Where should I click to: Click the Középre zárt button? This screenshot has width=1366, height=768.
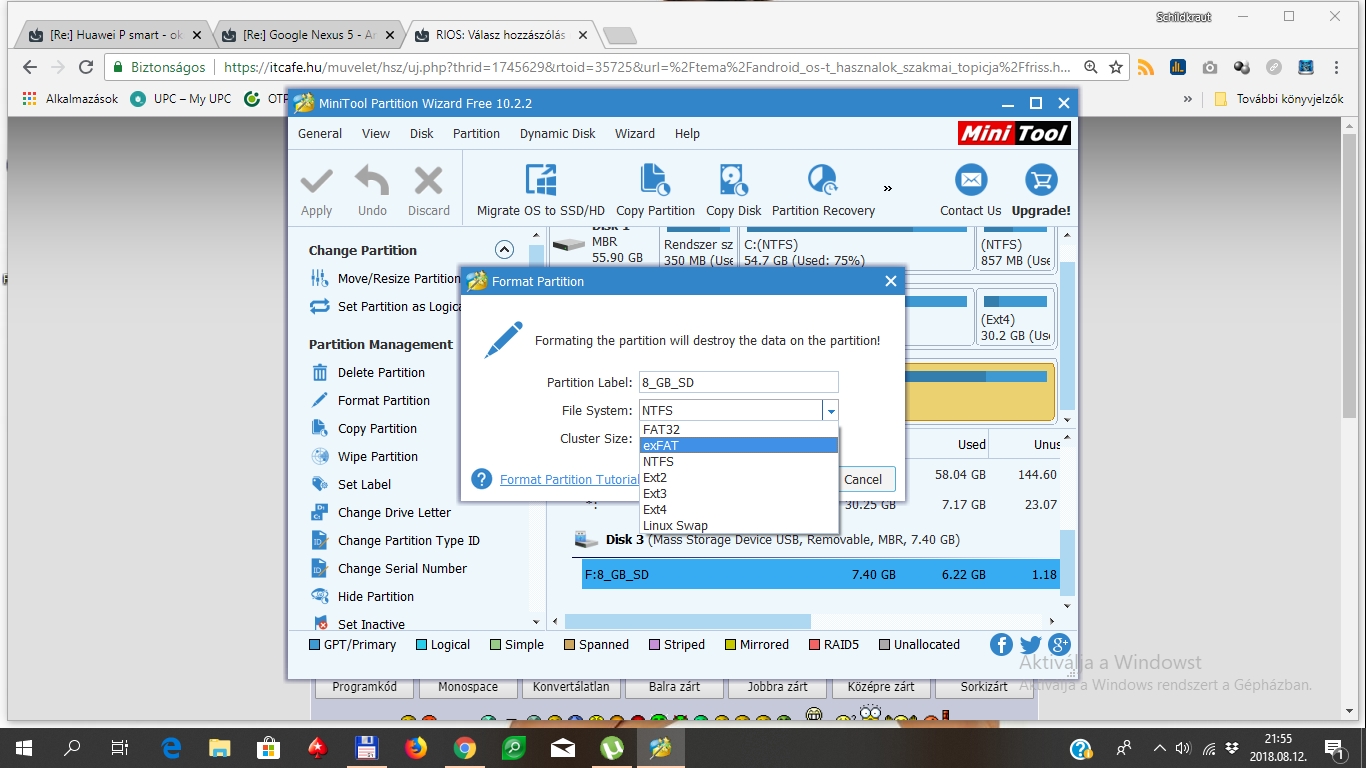pos(880,687)
